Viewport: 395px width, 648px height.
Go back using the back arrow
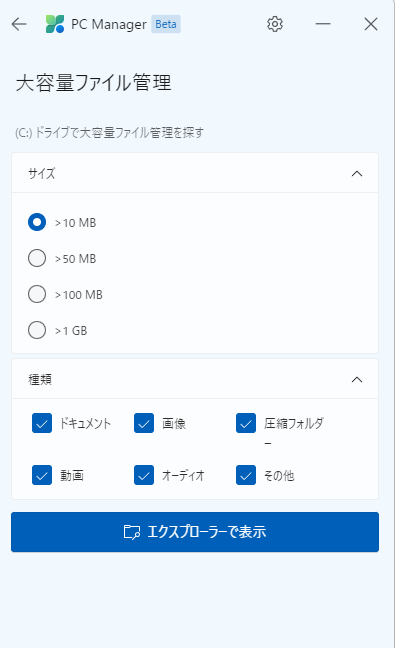point(19,24)
